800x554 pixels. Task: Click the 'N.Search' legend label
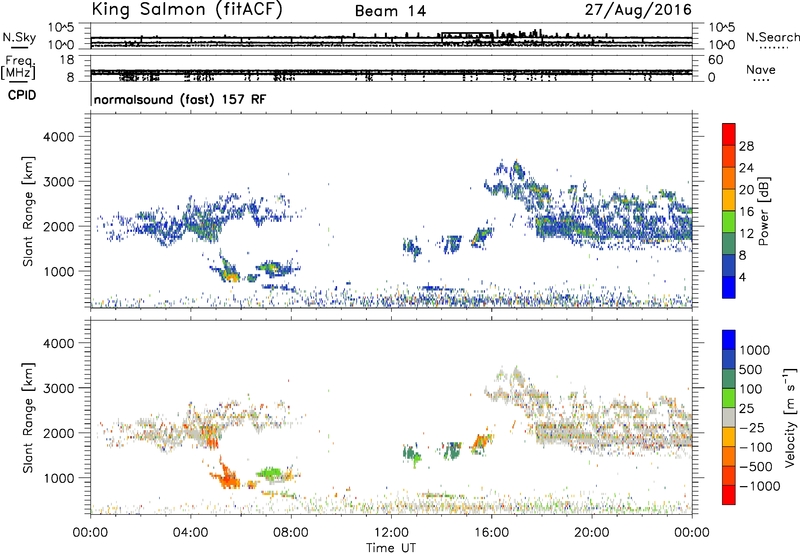(x=772, y=37)
